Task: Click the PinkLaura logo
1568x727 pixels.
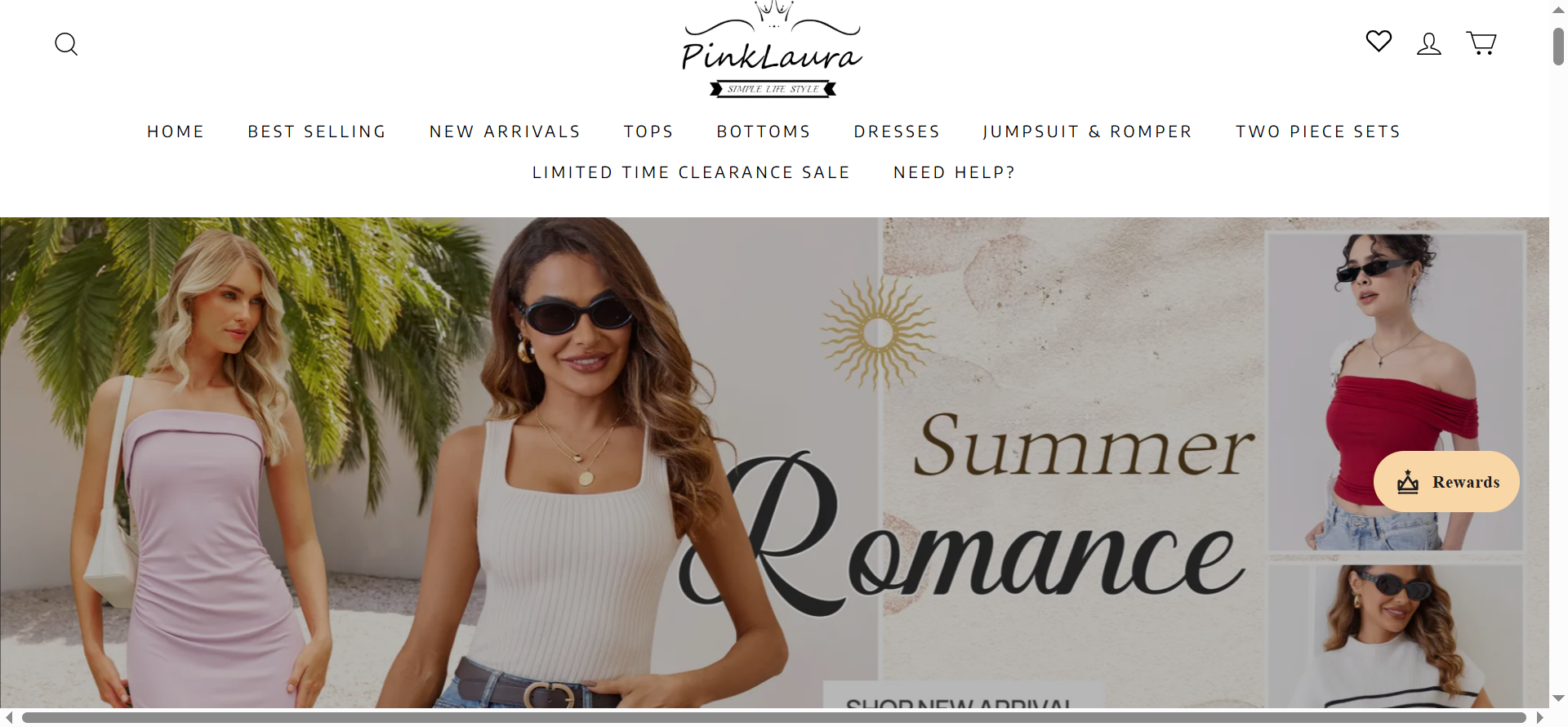Action: tap(772, 50)
